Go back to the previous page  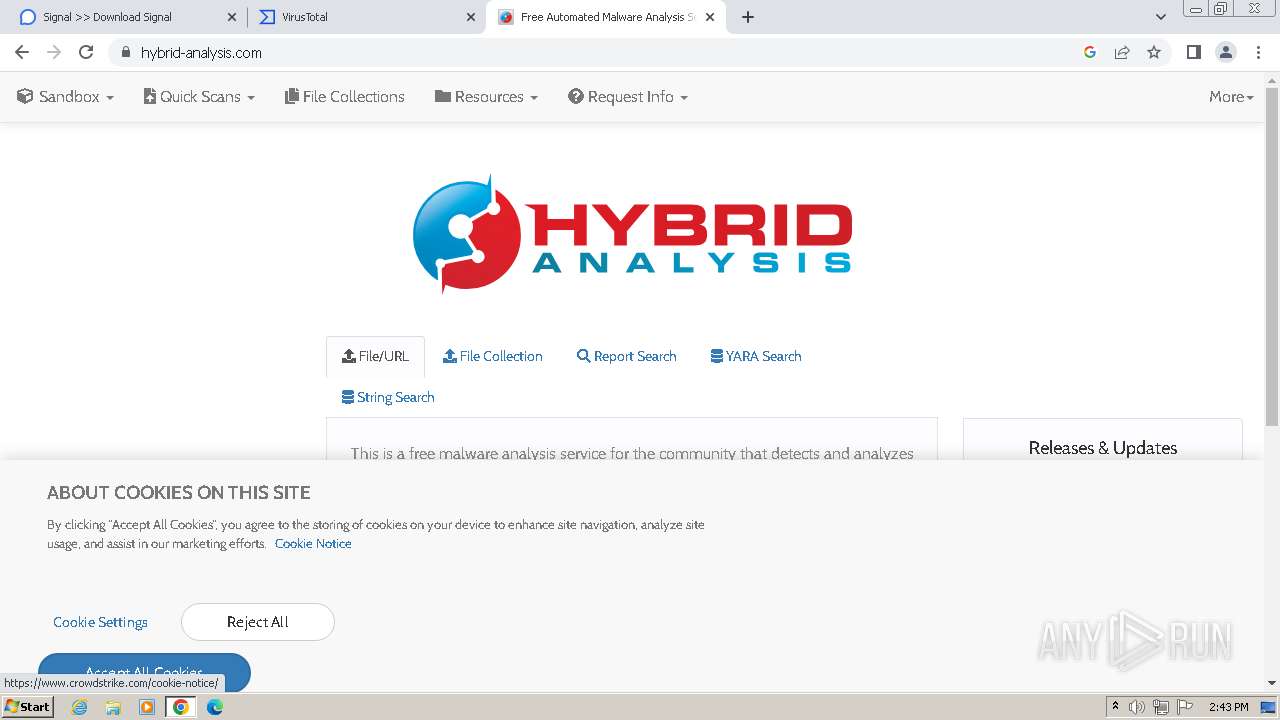tap(22, 52)
